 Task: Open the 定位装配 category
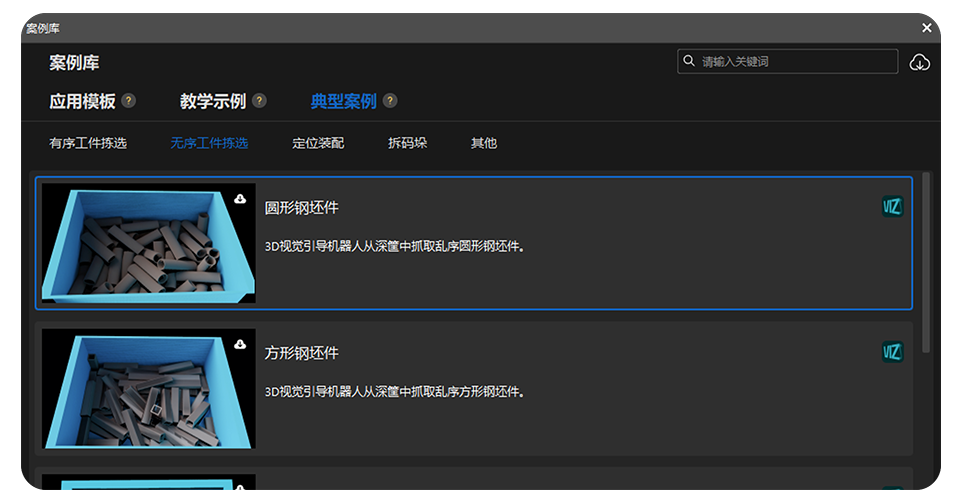click(x=318, y=143)
